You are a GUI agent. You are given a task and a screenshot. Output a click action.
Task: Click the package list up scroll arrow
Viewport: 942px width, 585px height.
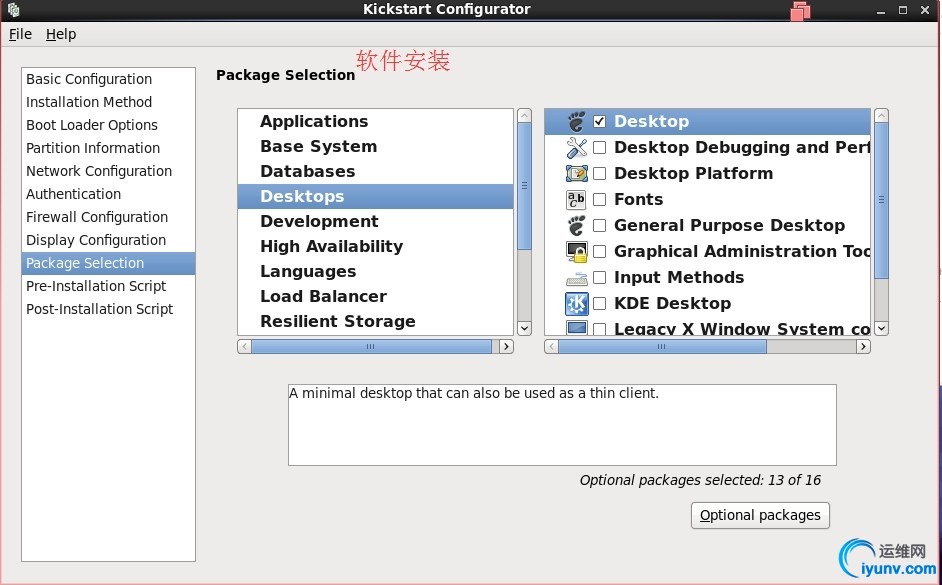click(x=881, y=116)
